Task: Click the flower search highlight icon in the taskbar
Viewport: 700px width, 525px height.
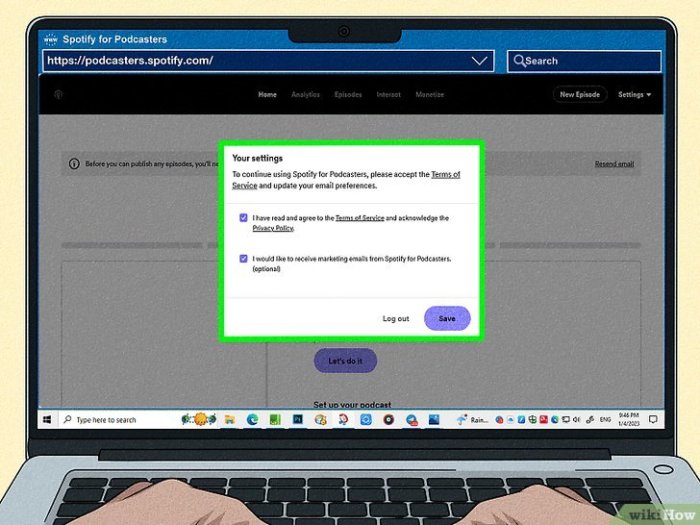Action: (x=199, y=419)
